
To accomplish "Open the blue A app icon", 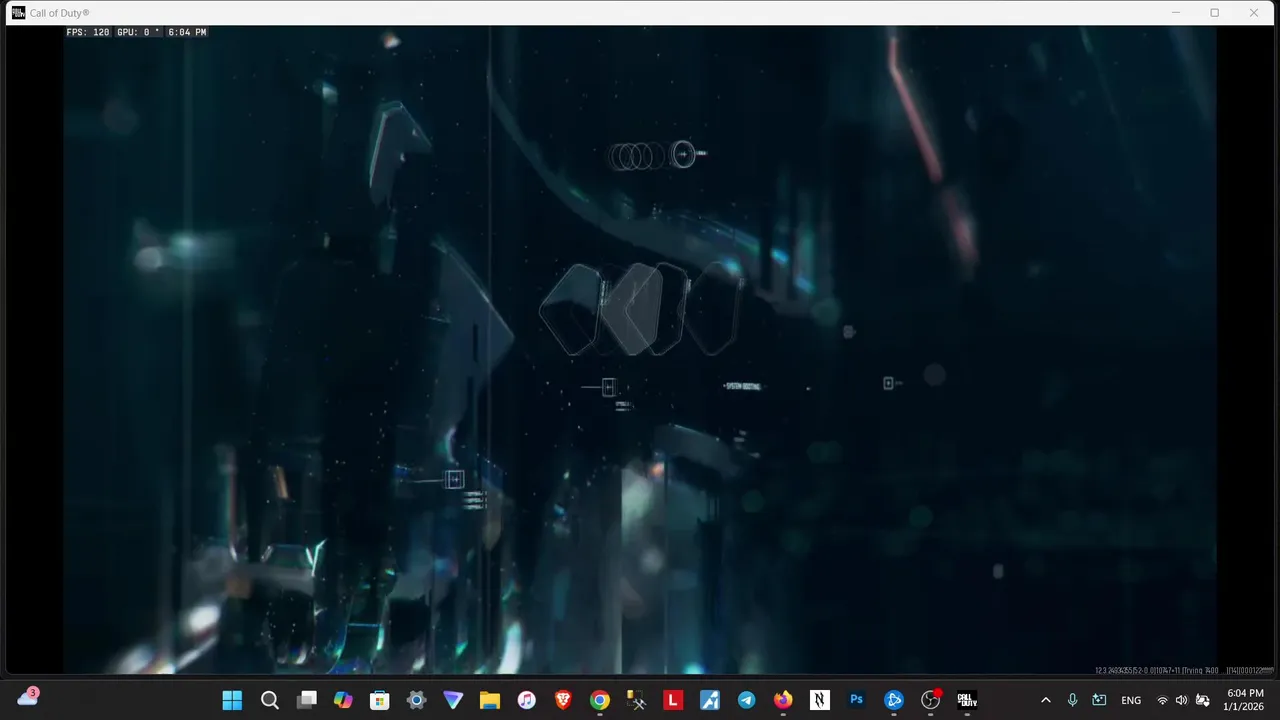I will 710,700.
